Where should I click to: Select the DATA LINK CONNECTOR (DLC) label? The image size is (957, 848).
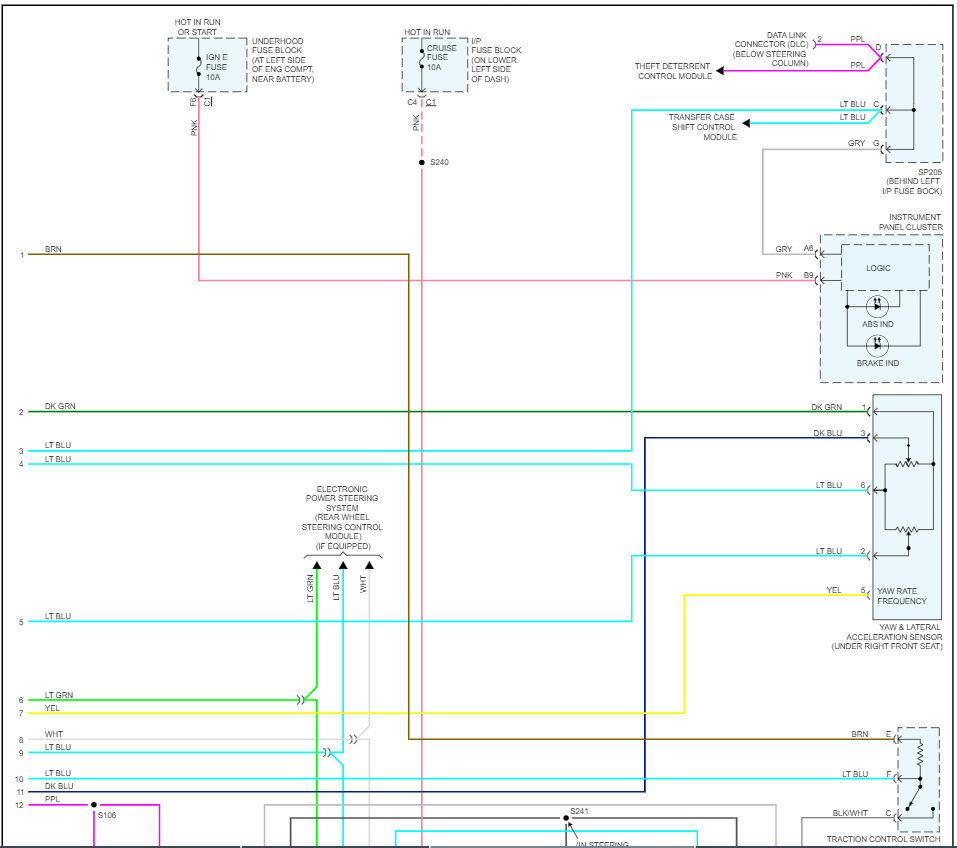(x=771, y=49)
